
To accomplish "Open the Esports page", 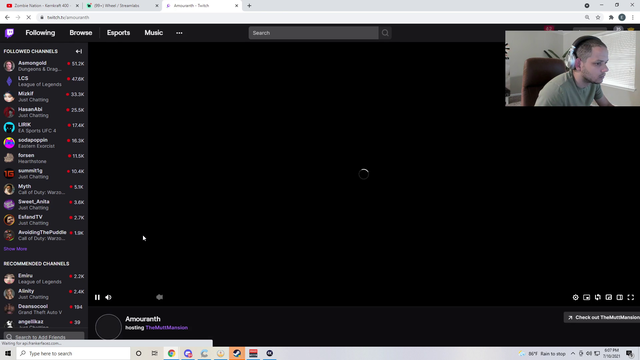I will click(118, 33).
